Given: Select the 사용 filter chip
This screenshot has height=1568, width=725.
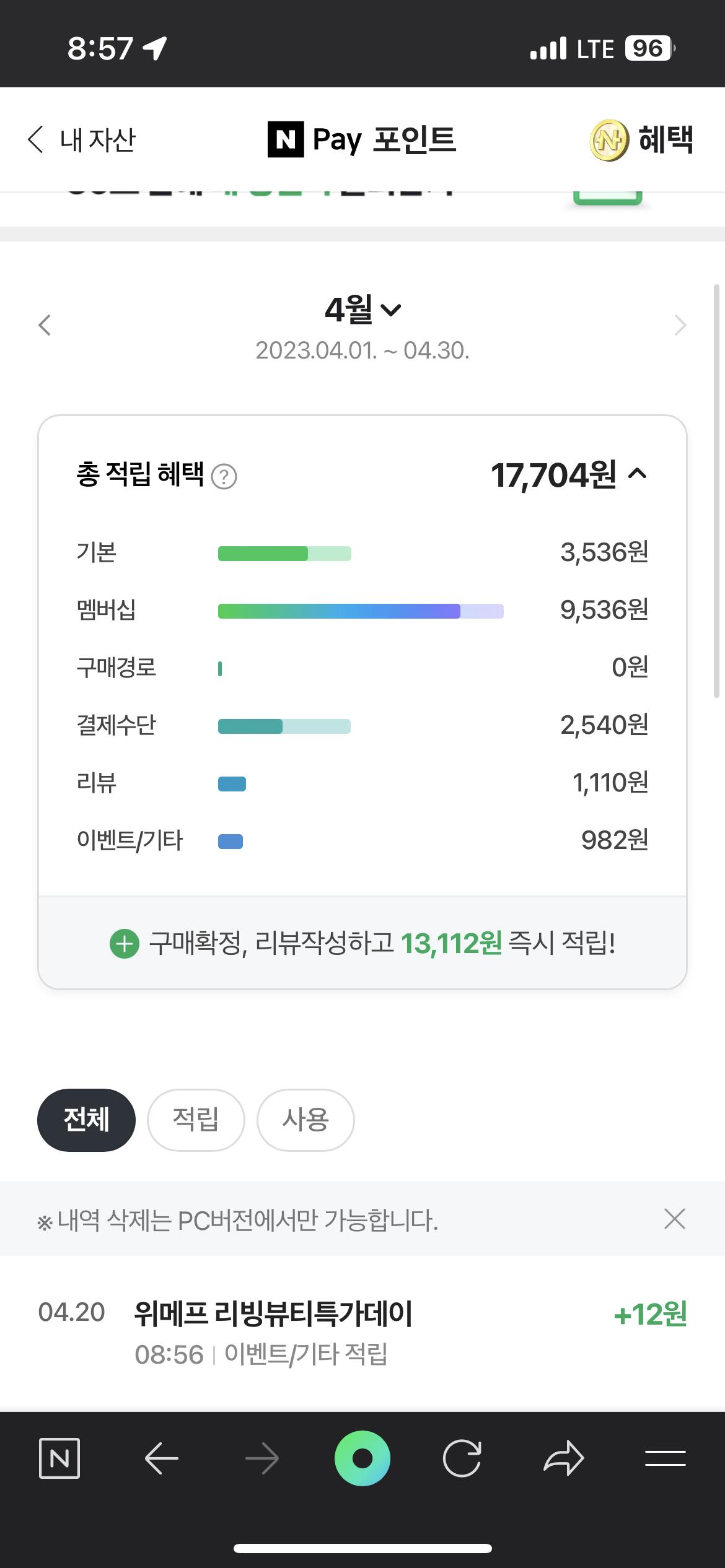Looking at the screenshot, I should (x=305, y=1120).
